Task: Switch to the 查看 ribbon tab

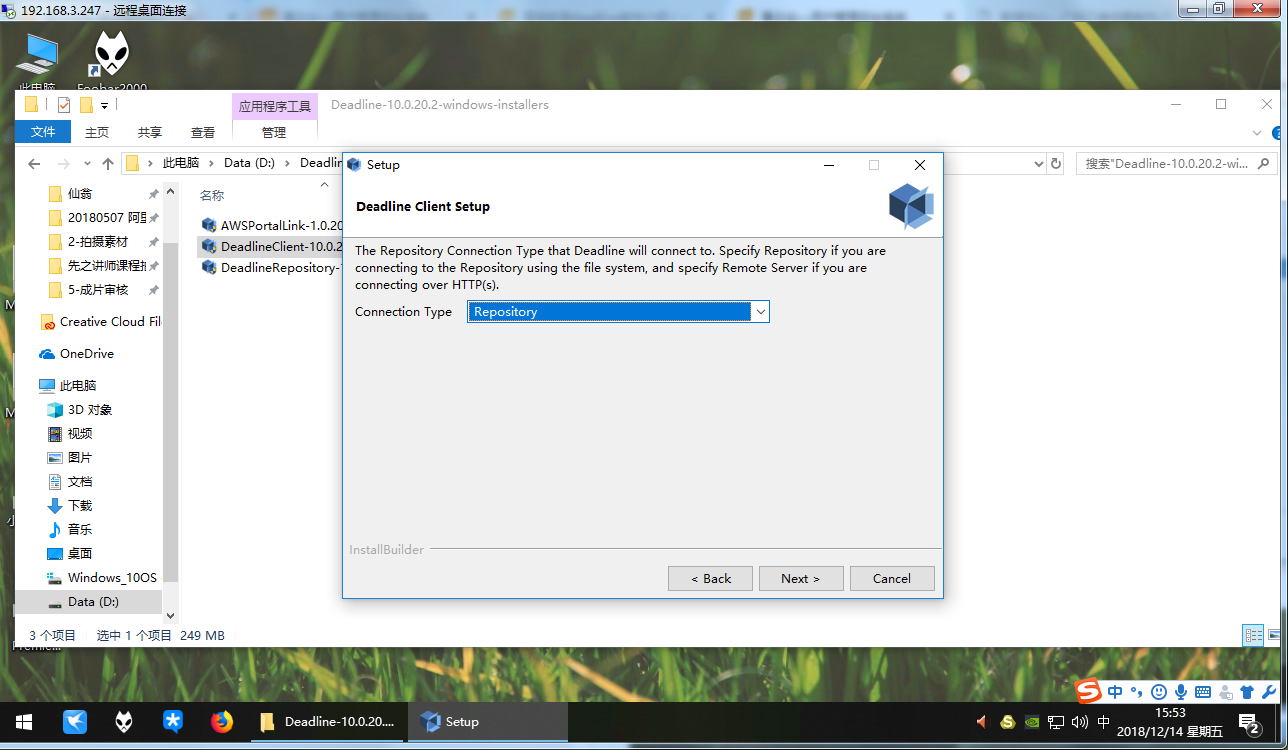Action: pos(203,132)
